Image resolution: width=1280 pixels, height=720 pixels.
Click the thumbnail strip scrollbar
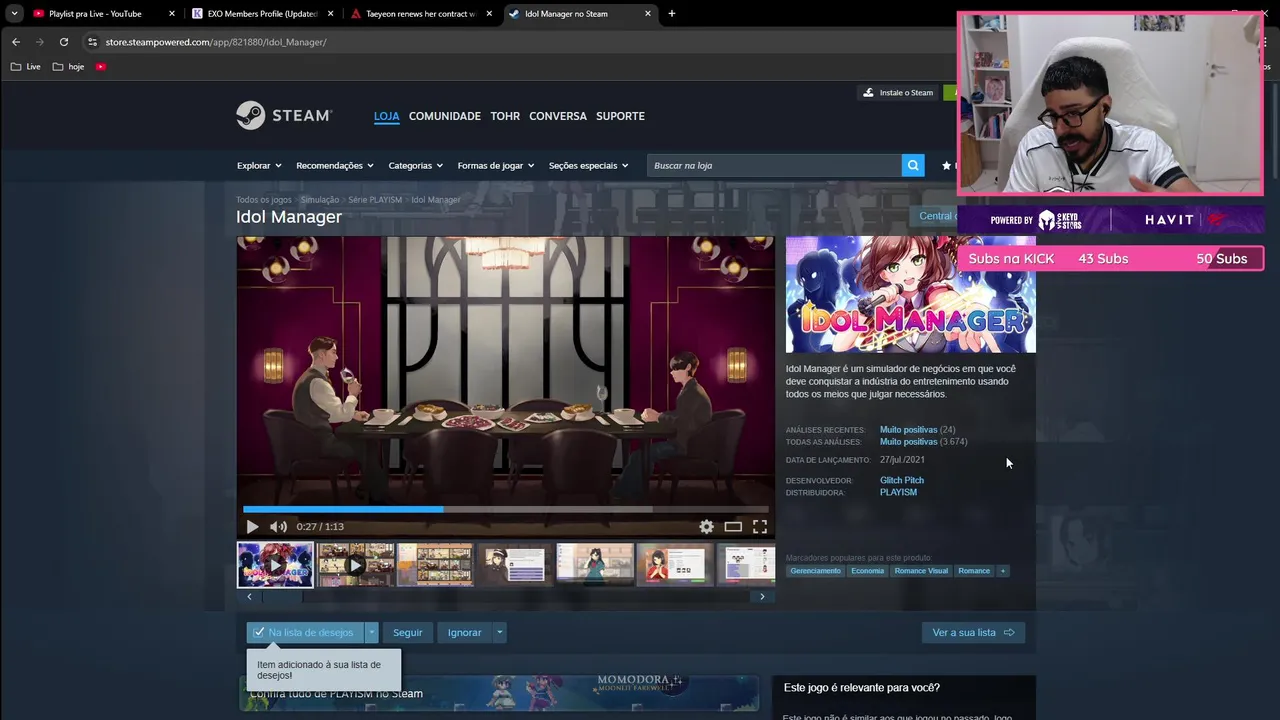(x=282, y=597)
